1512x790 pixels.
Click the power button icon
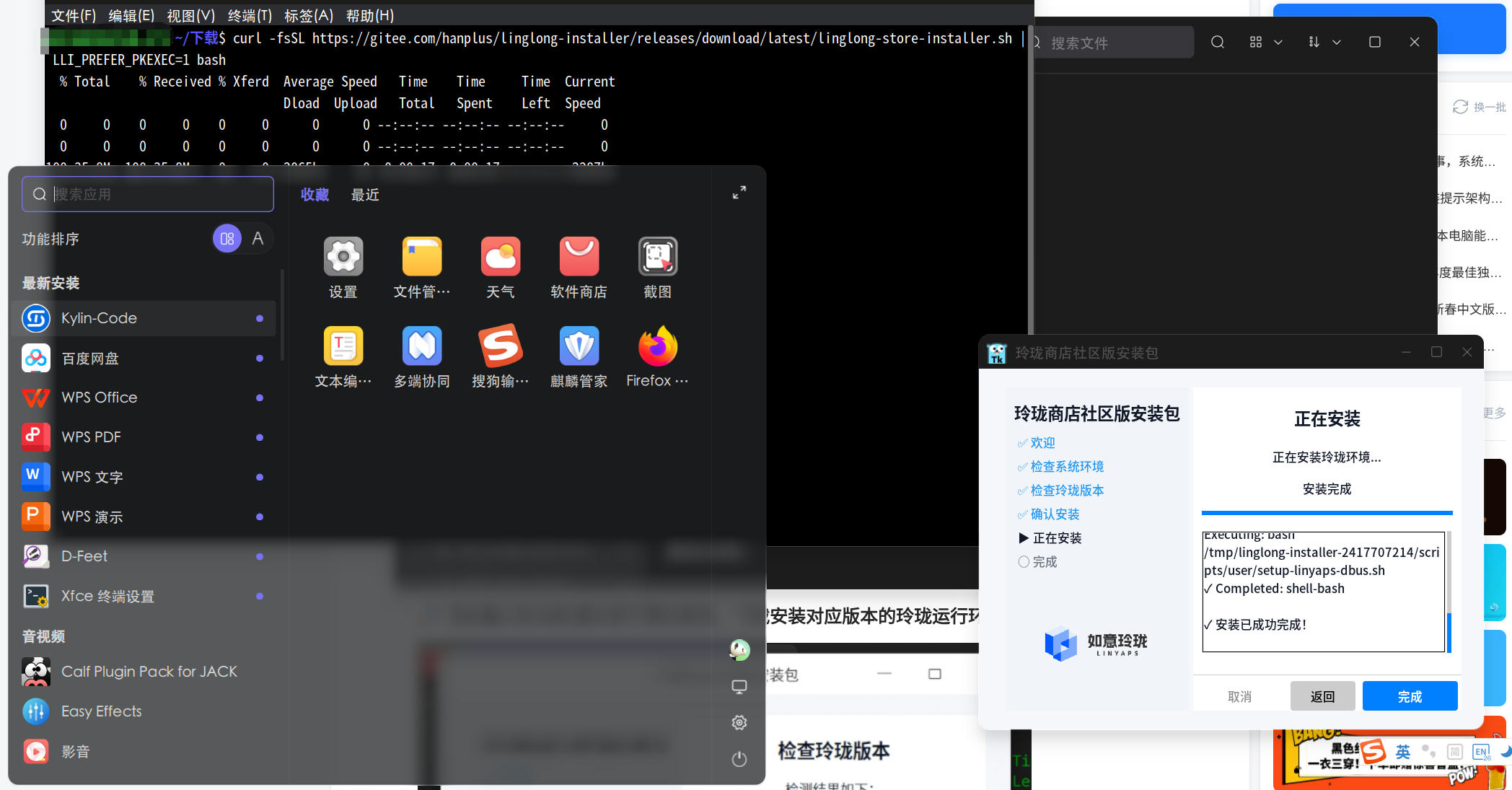click(739, 759)
